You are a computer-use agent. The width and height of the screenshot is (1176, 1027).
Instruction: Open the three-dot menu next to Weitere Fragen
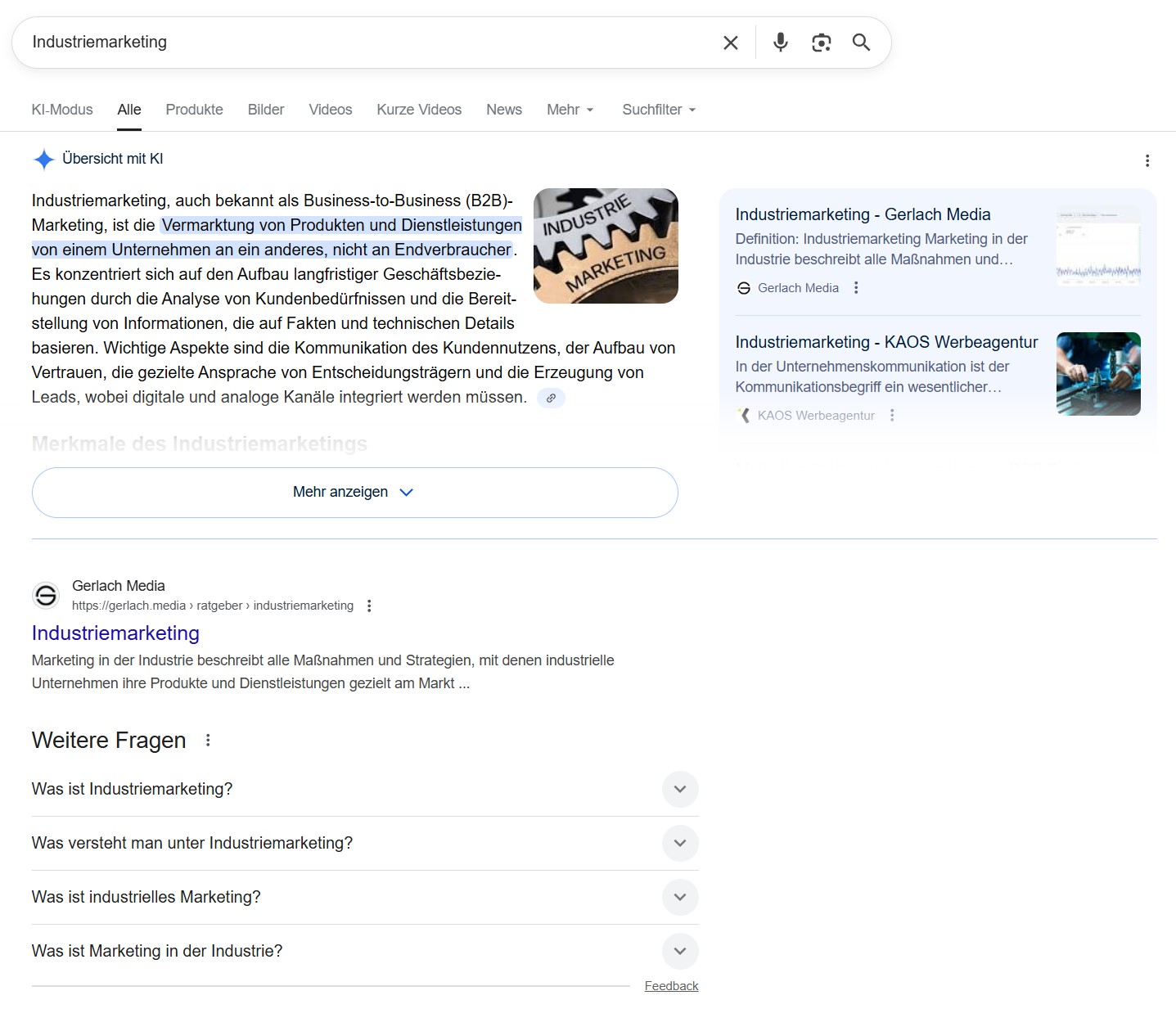click(x=208, y=740)
